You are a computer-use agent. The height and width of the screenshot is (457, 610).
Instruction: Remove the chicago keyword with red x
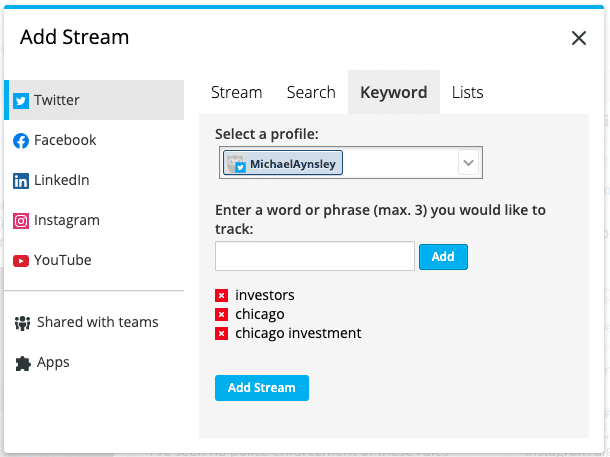(x=221, y=314)
